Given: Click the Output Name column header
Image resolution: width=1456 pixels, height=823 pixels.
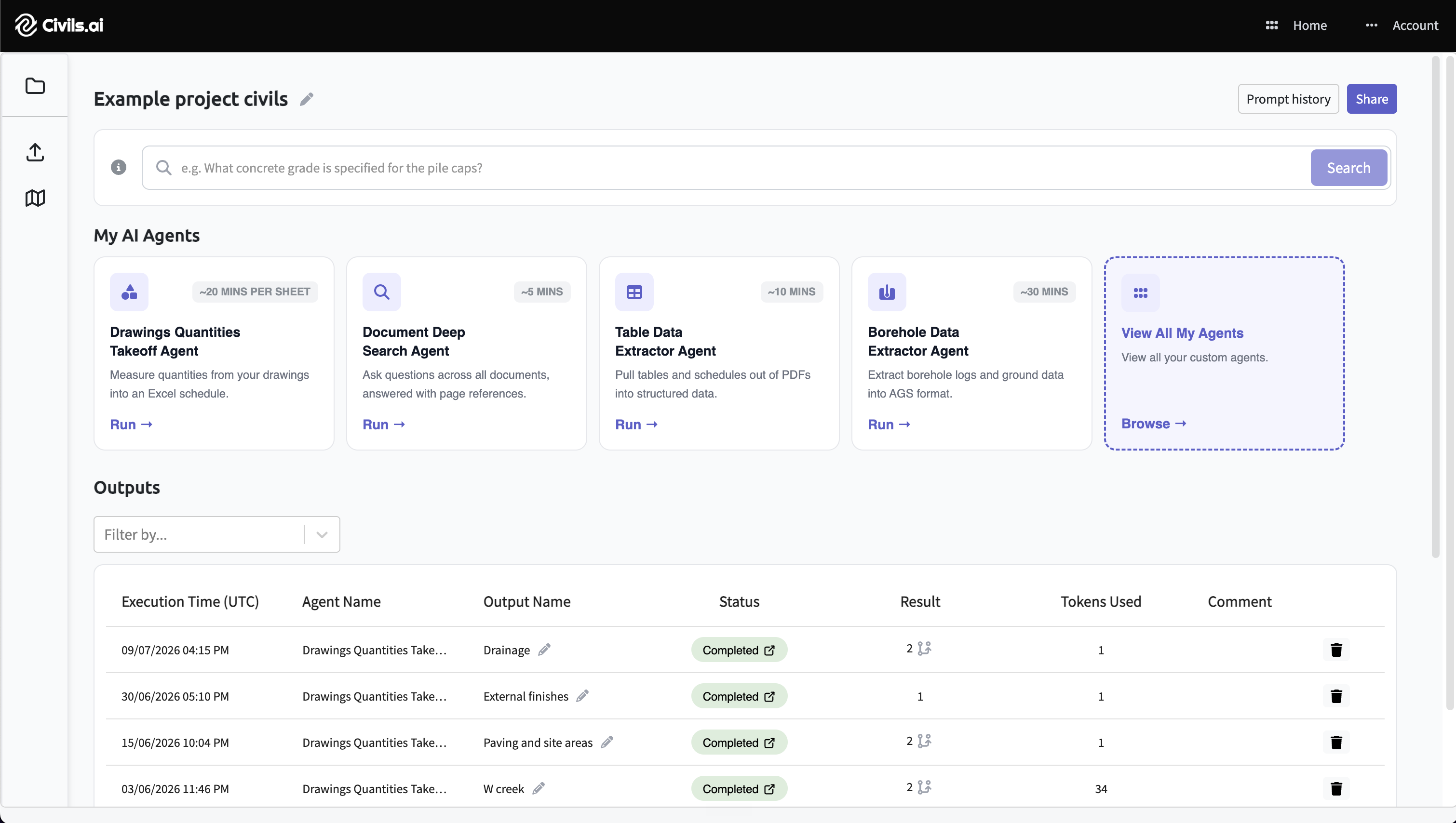Looking at the screenshot, I should coord(526,601).
